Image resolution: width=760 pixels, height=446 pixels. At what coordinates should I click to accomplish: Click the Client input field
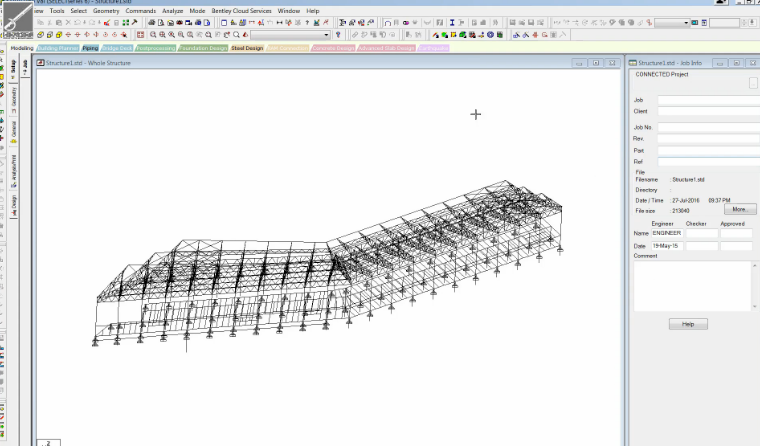tap(709, 111)
